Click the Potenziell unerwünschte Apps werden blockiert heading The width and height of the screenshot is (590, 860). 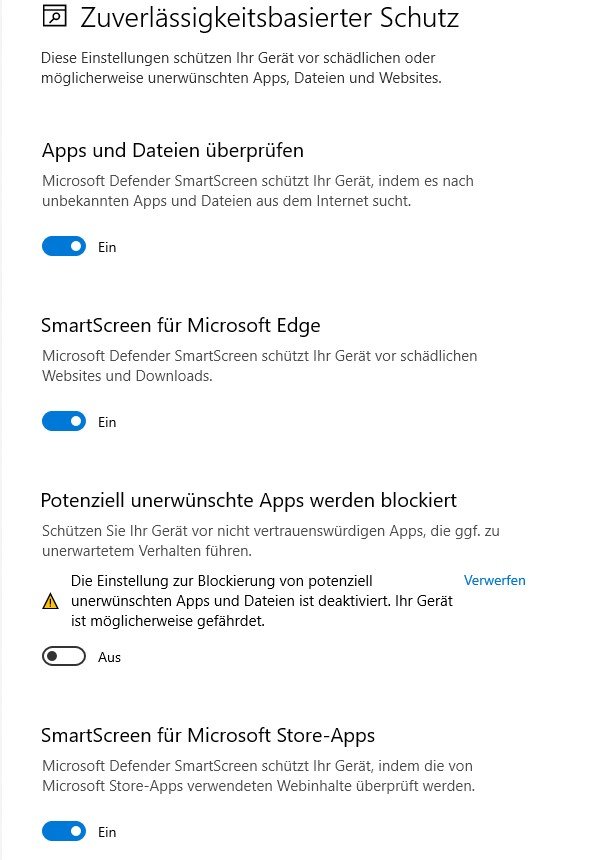(x=249, y=500)
